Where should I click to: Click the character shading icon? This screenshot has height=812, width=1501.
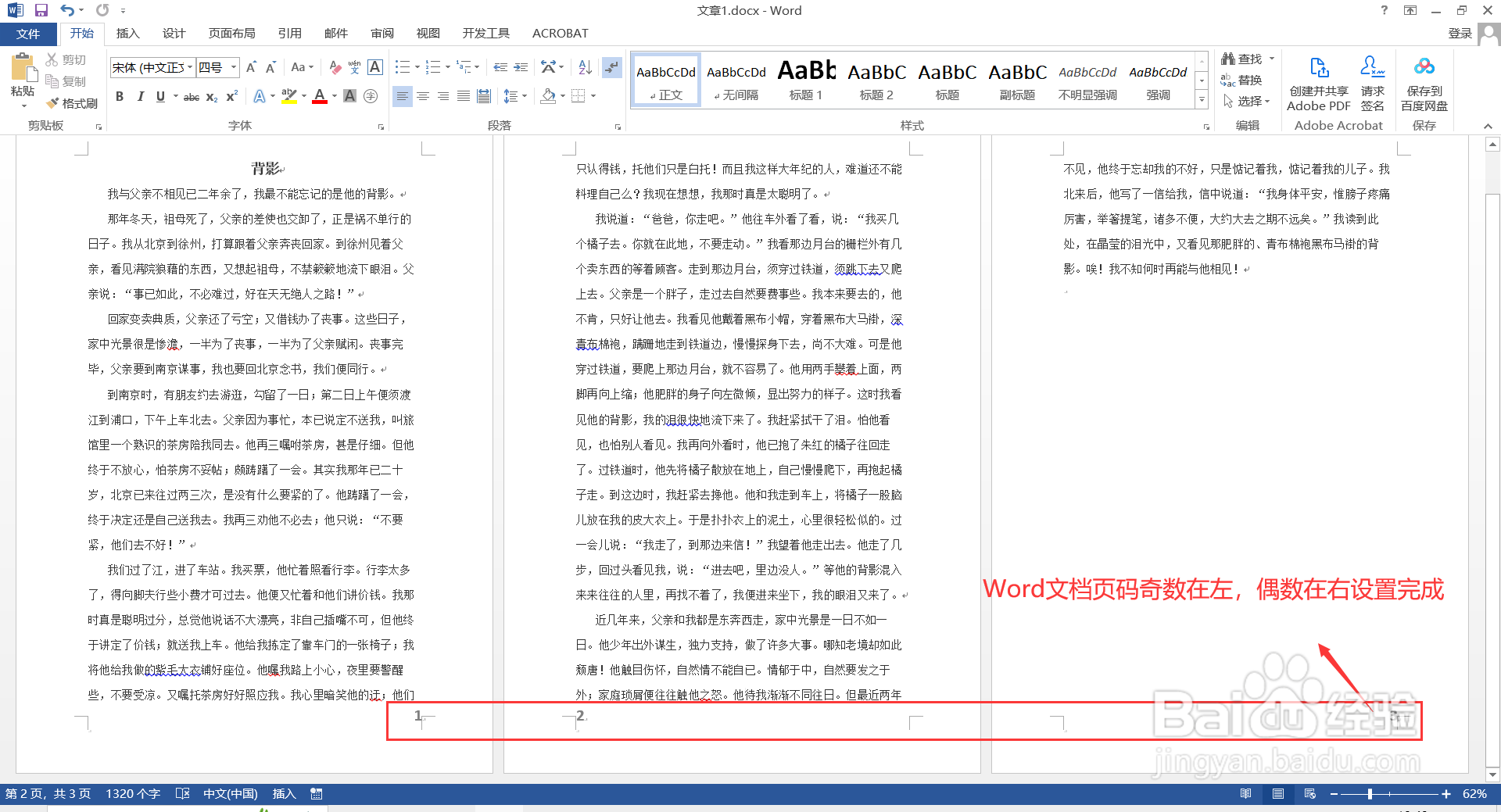[350, 96]
